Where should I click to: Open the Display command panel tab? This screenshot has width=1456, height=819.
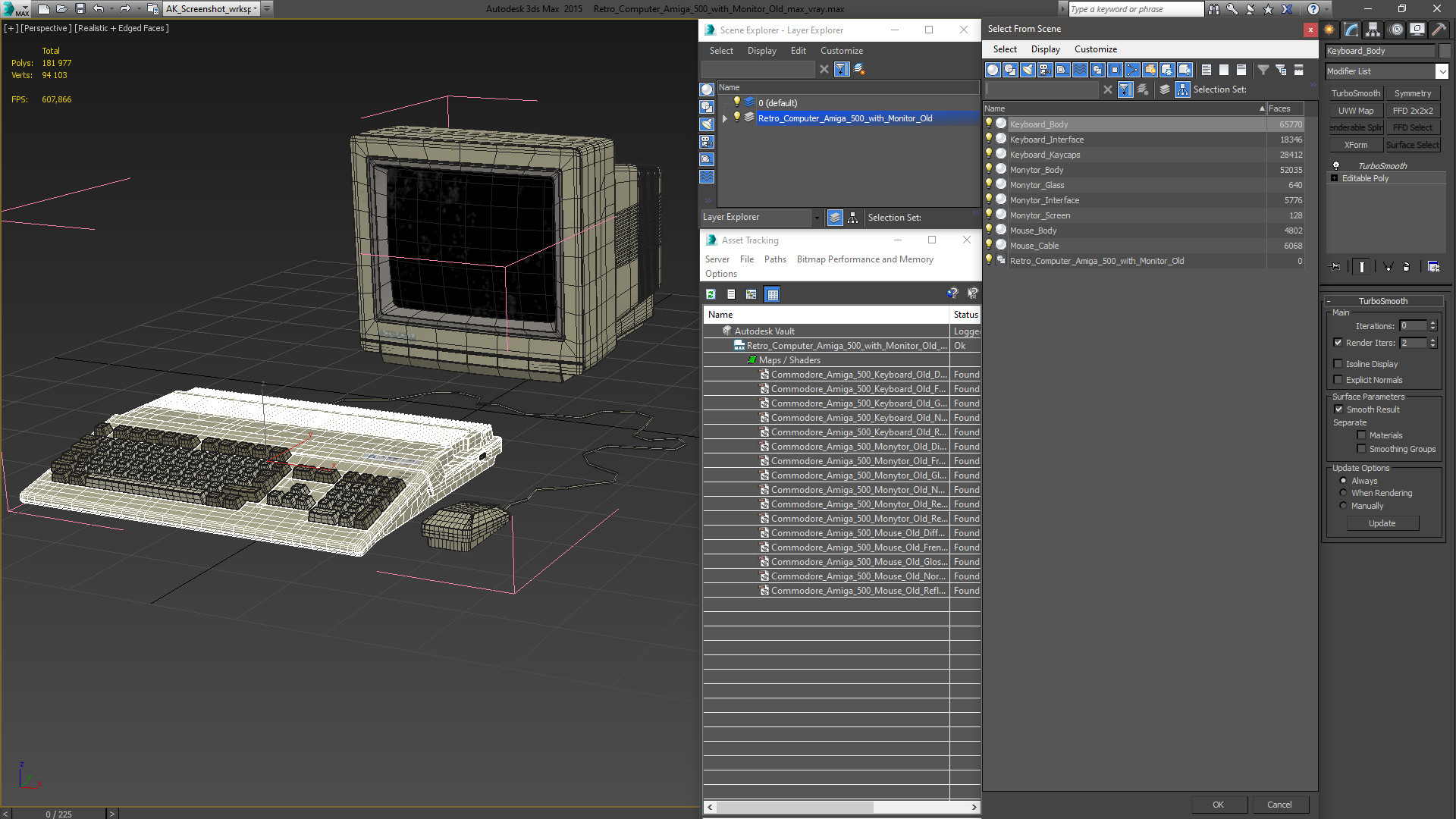coord(1417,30)
